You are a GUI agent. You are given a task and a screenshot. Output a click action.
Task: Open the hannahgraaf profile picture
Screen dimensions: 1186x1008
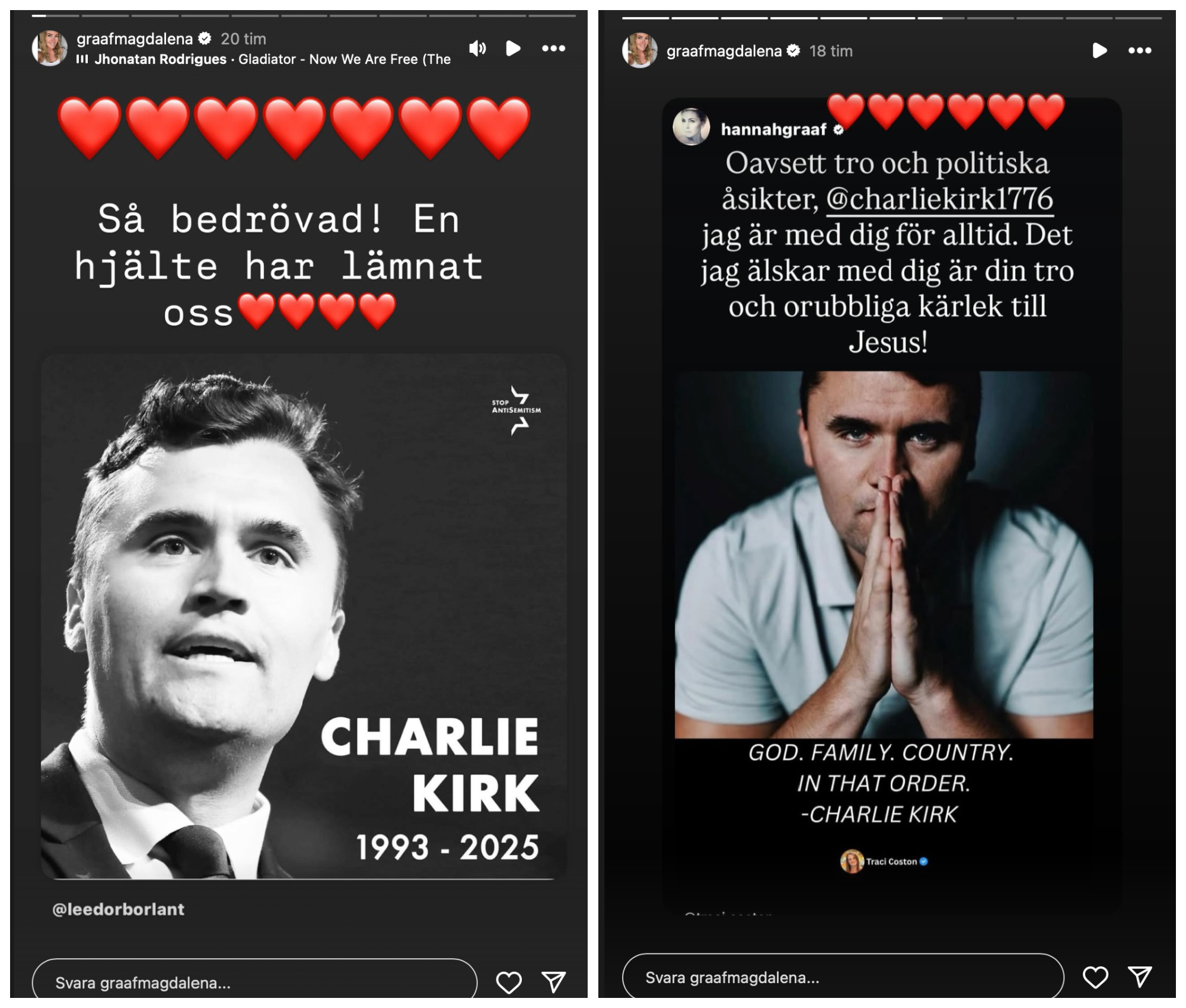tap(691, 126)
